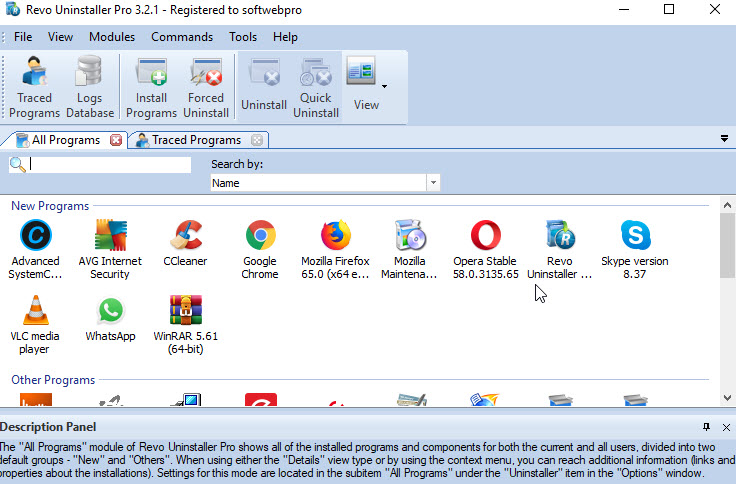Click the Other Programs group header
Viewport: 736px width, 484px height.
53,380
